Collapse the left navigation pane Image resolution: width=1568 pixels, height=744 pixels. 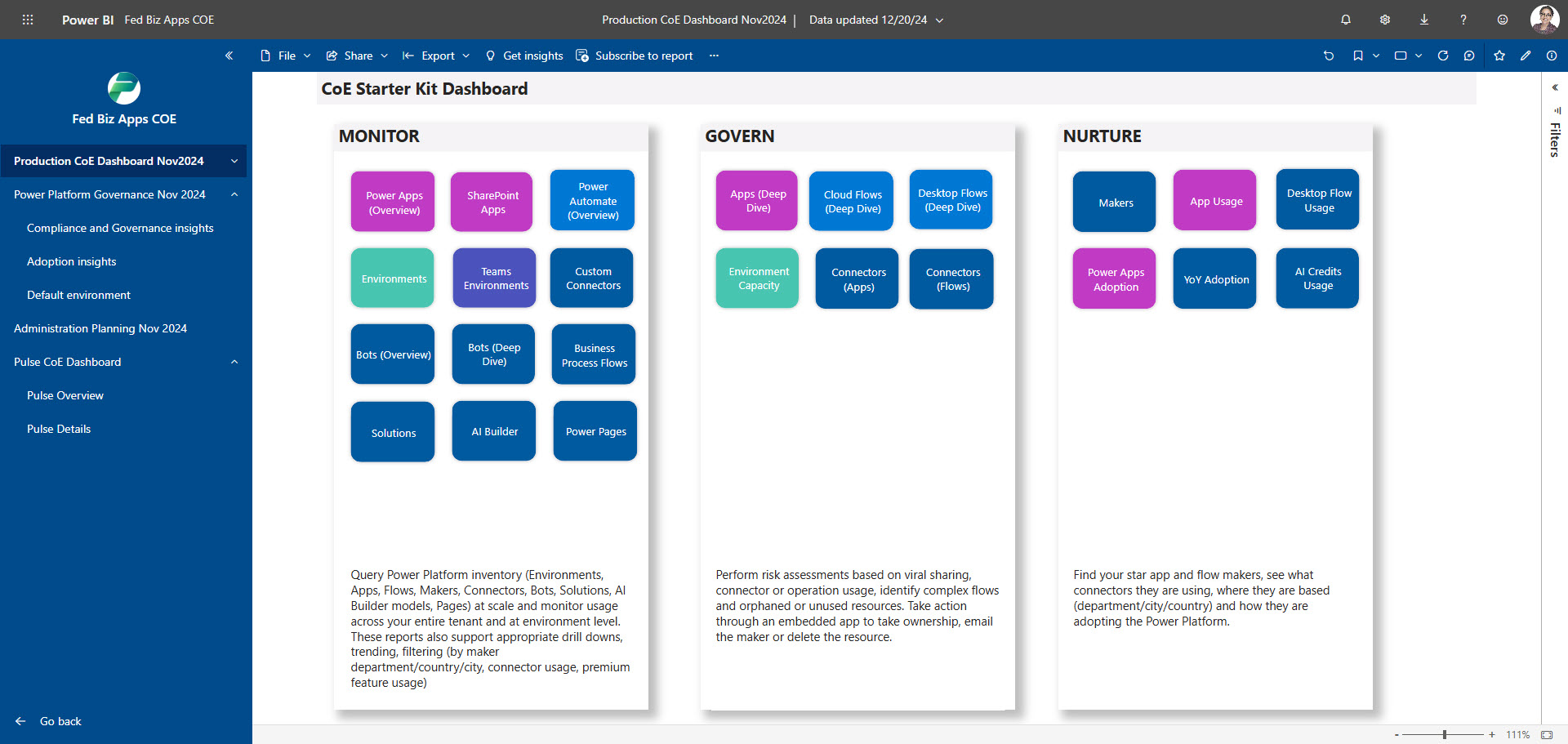coord(229,56)
